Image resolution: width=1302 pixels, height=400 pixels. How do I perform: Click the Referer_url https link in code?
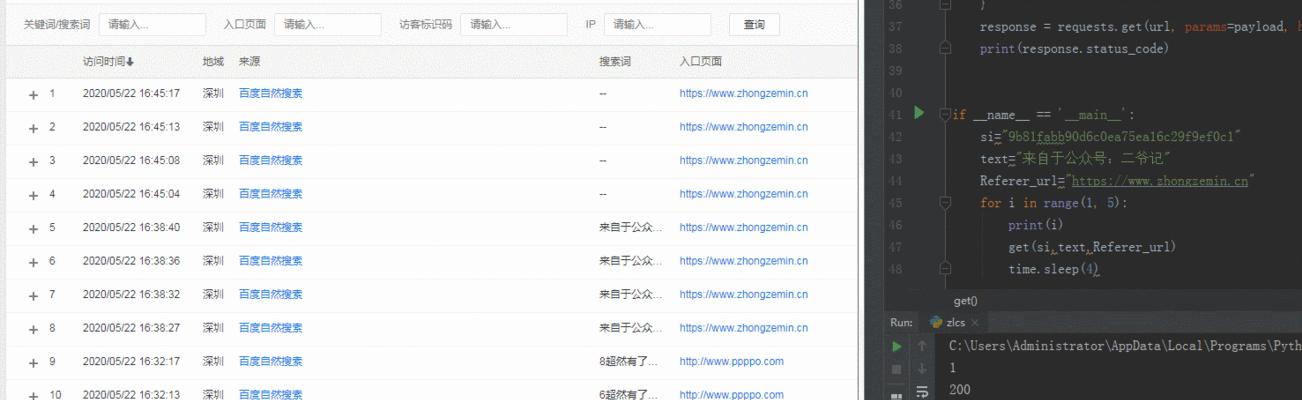pos(1159,181)
